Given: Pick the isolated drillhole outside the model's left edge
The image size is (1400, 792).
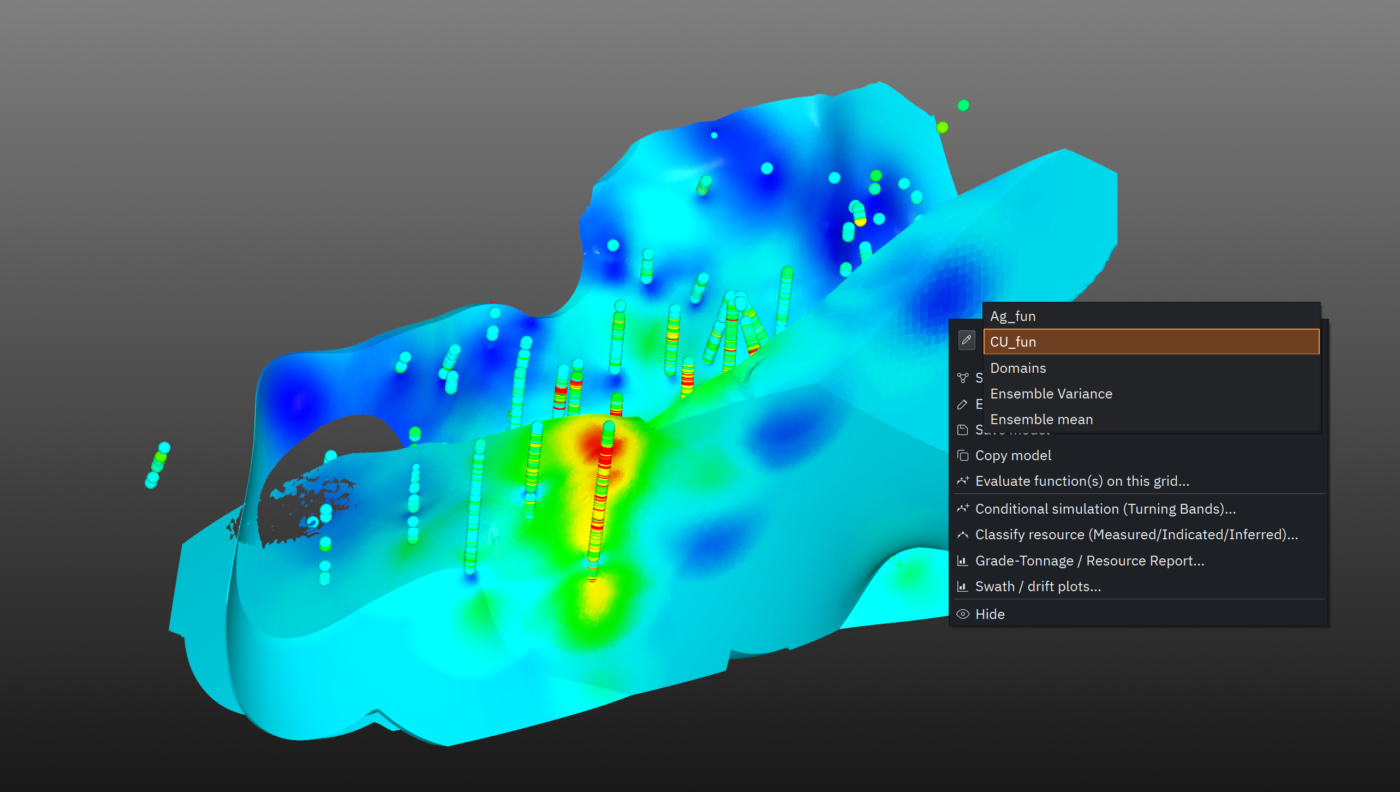Looking at the screenshot, I should (157, 465).
